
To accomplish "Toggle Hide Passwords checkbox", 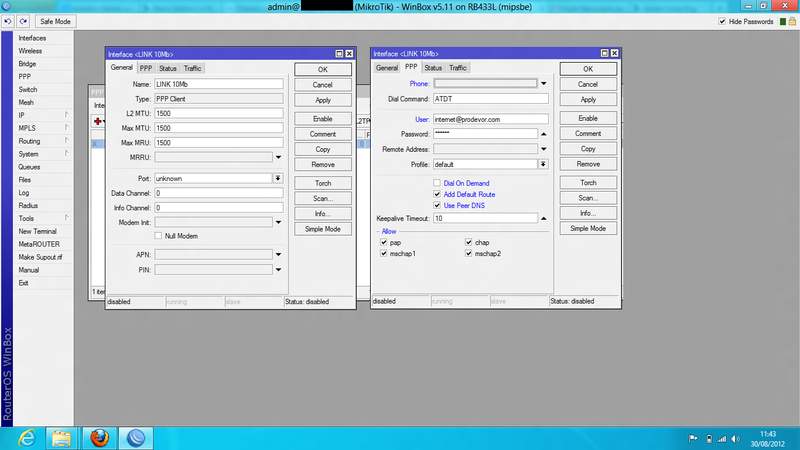I will point(722,21).
